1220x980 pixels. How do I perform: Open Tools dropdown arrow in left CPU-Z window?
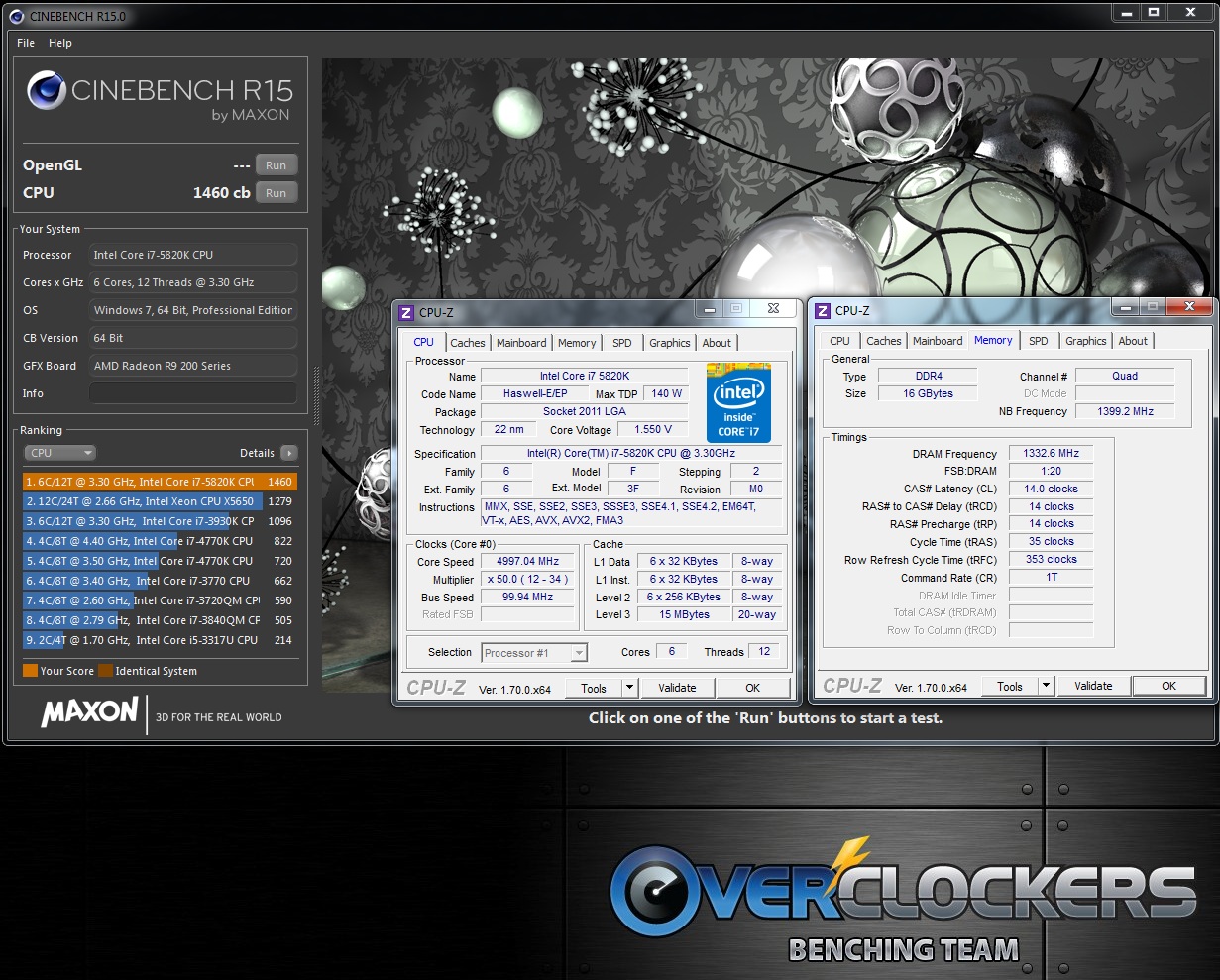629,688
